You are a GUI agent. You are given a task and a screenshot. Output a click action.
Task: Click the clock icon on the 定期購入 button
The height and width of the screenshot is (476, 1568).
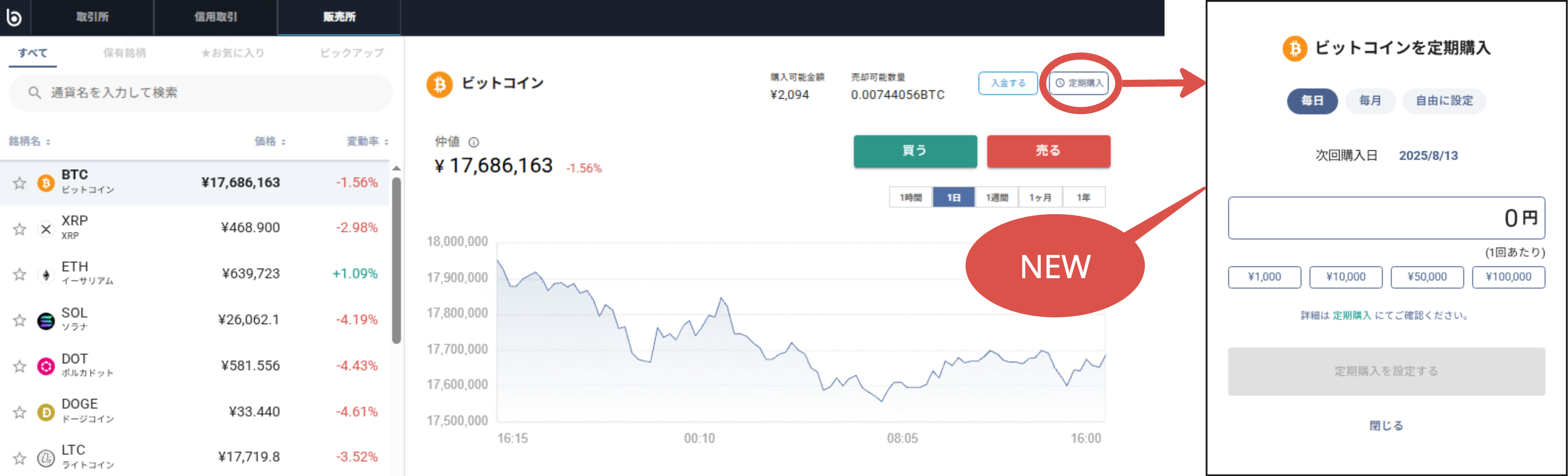pos(1059,83)
